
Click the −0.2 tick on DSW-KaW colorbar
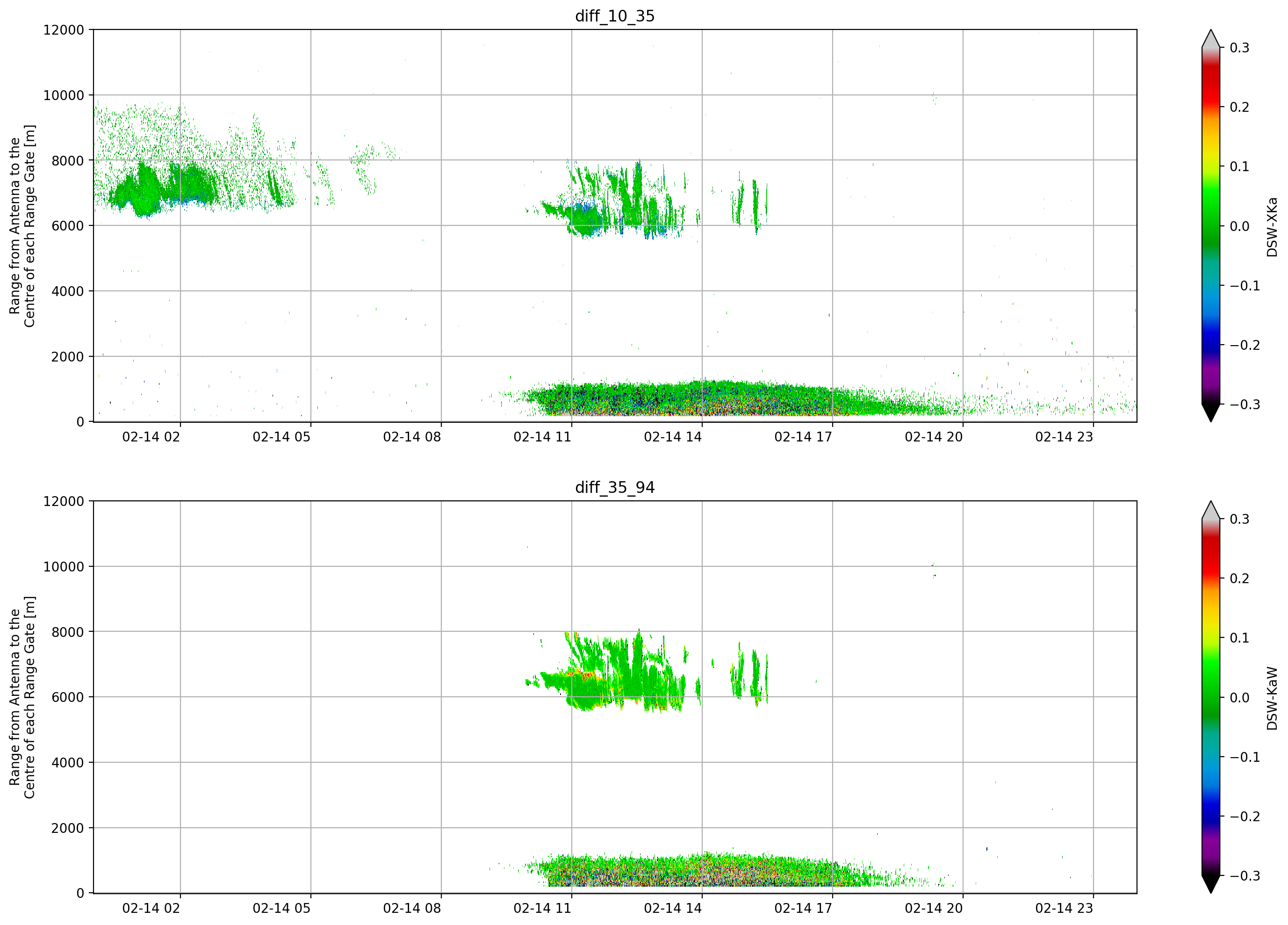click(1245, 817)
